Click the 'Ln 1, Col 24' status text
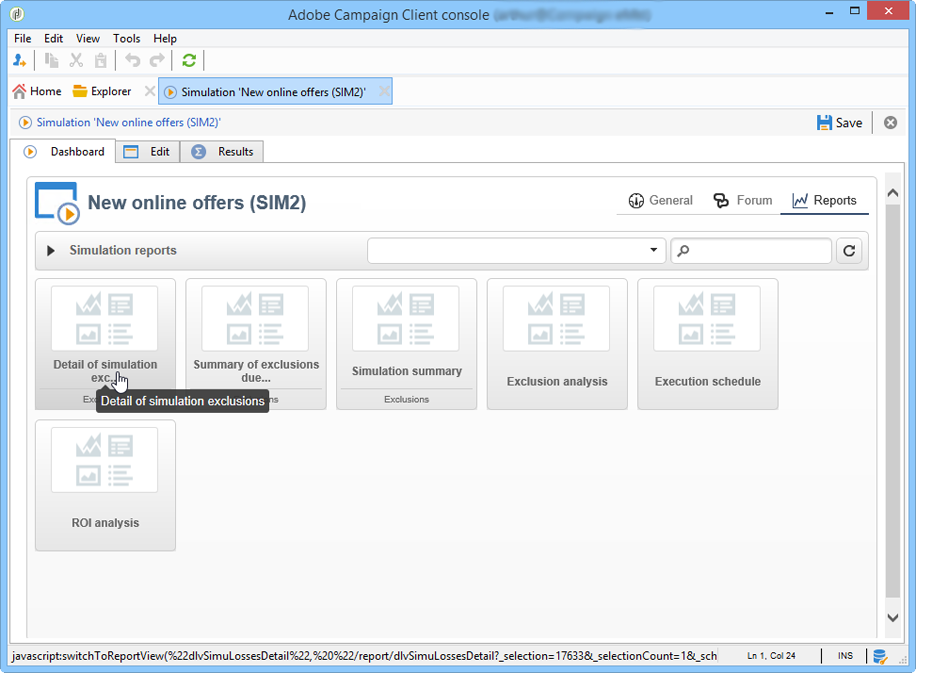The height and width of the screenshot is (693, 950). 771,656
